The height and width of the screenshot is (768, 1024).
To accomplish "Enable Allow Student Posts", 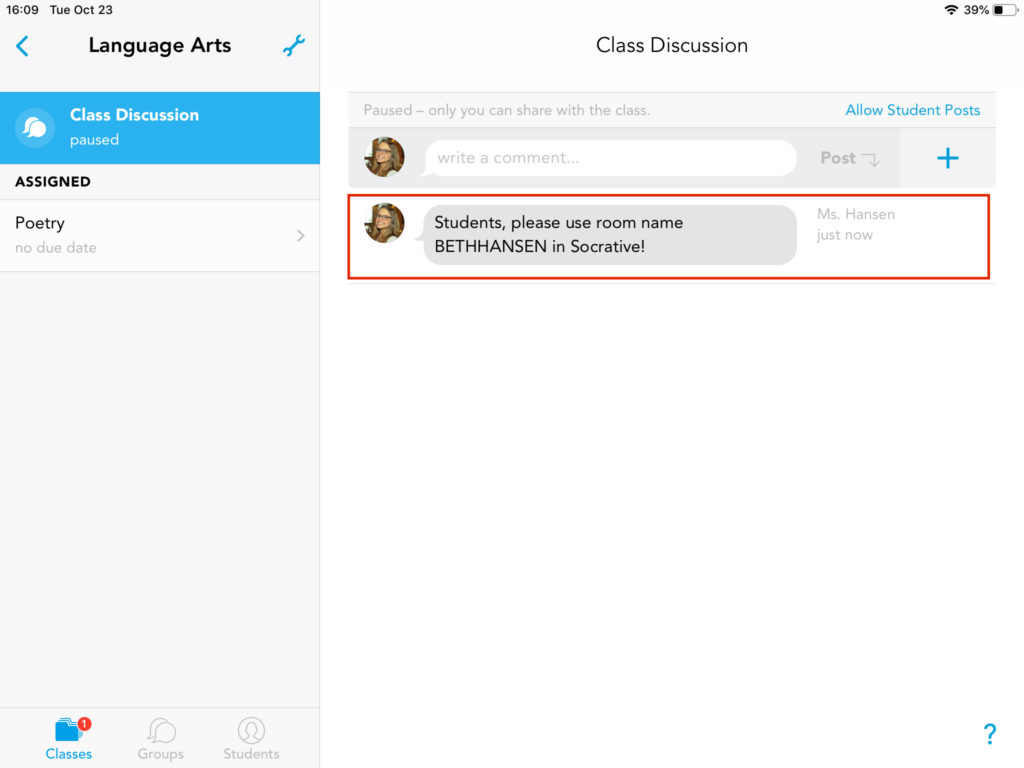I will point(912,110).
